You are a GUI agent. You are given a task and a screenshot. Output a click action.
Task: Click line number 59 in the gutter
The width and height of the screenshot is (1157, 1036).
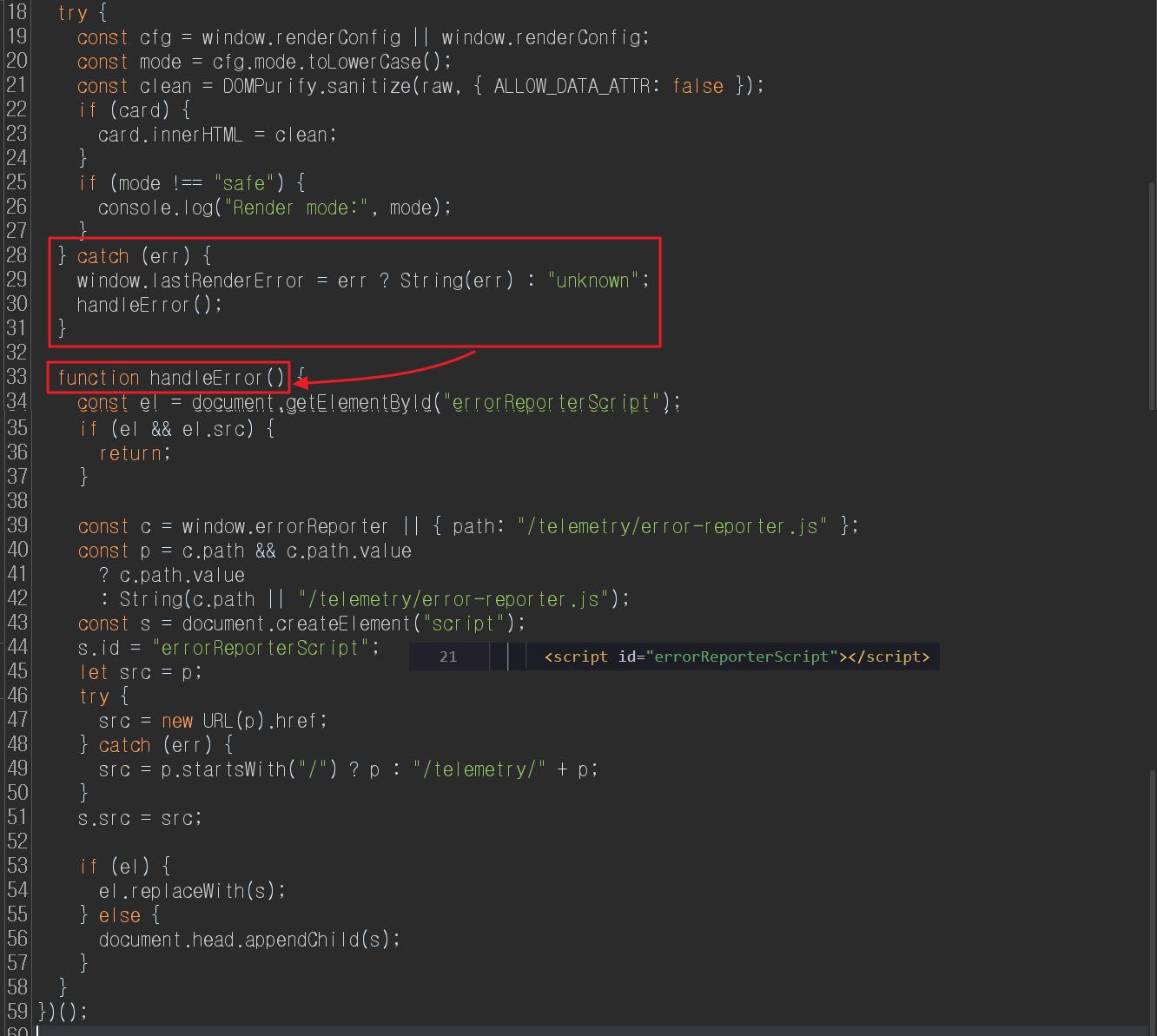coord(17,1012)
